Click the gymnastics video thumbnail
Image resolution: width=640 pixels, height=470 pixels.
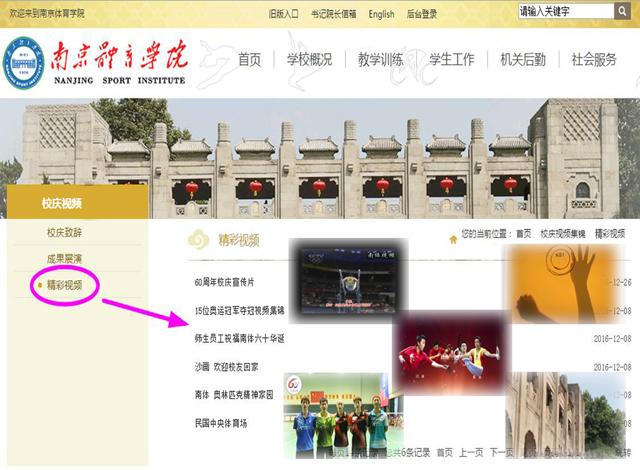(x=348, y=276)
